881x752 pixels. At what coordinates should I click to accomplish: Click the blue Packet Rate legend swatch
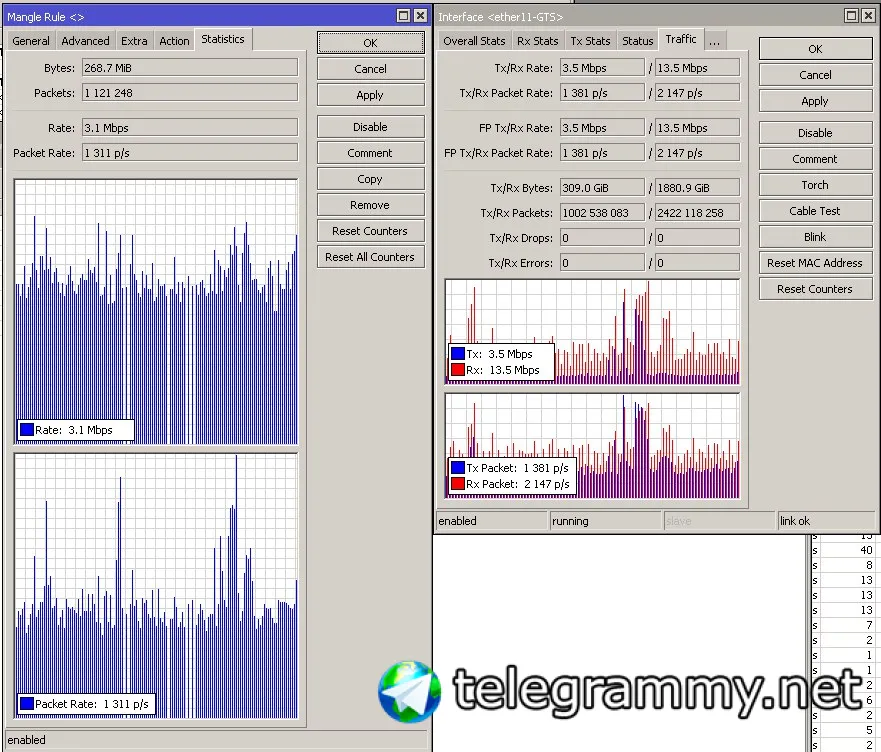coord(26,704)
